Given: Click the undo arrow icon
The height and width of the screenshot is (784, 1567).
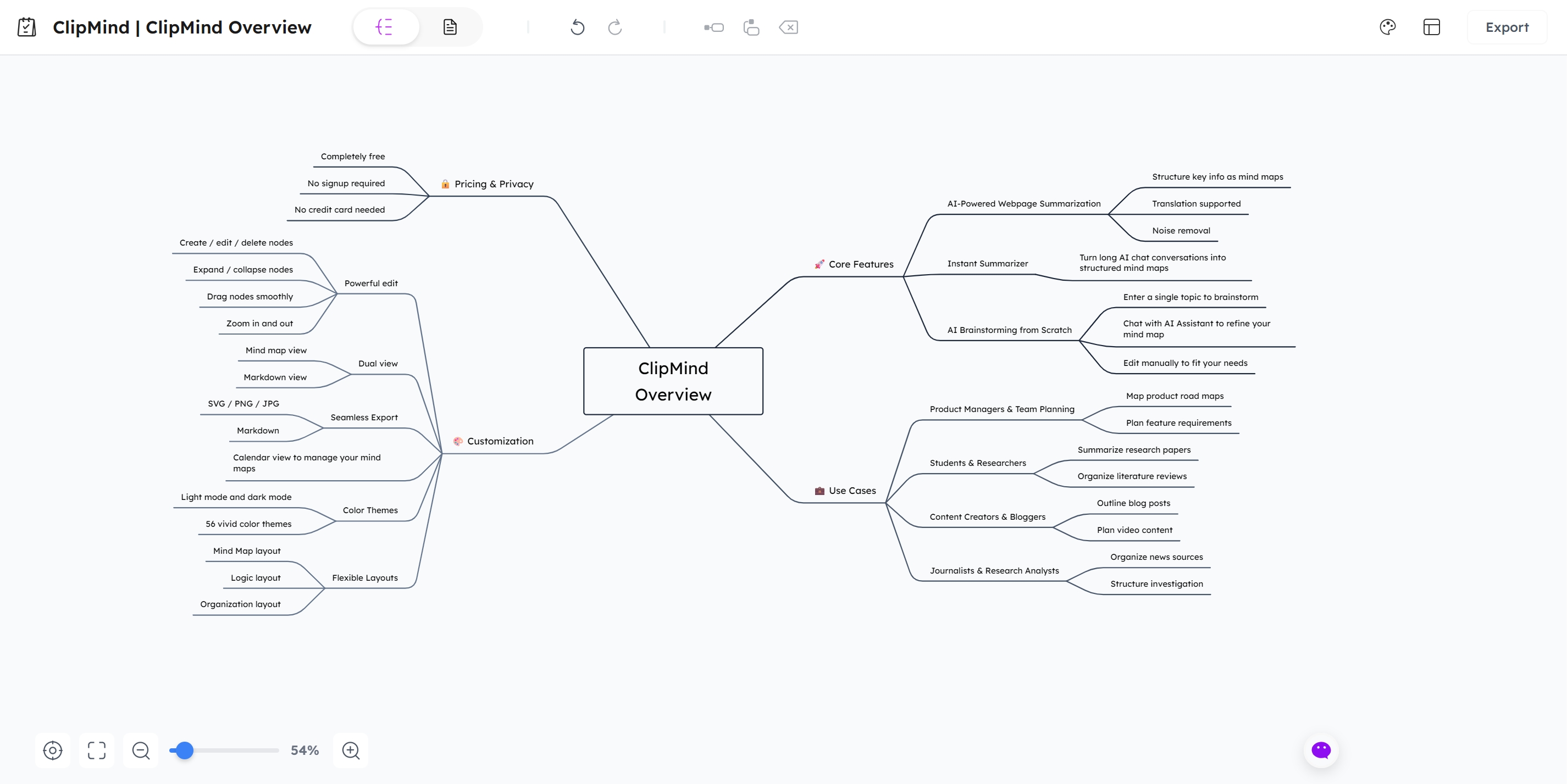Looking at the screenshot, I should click(x=577, y=27).
